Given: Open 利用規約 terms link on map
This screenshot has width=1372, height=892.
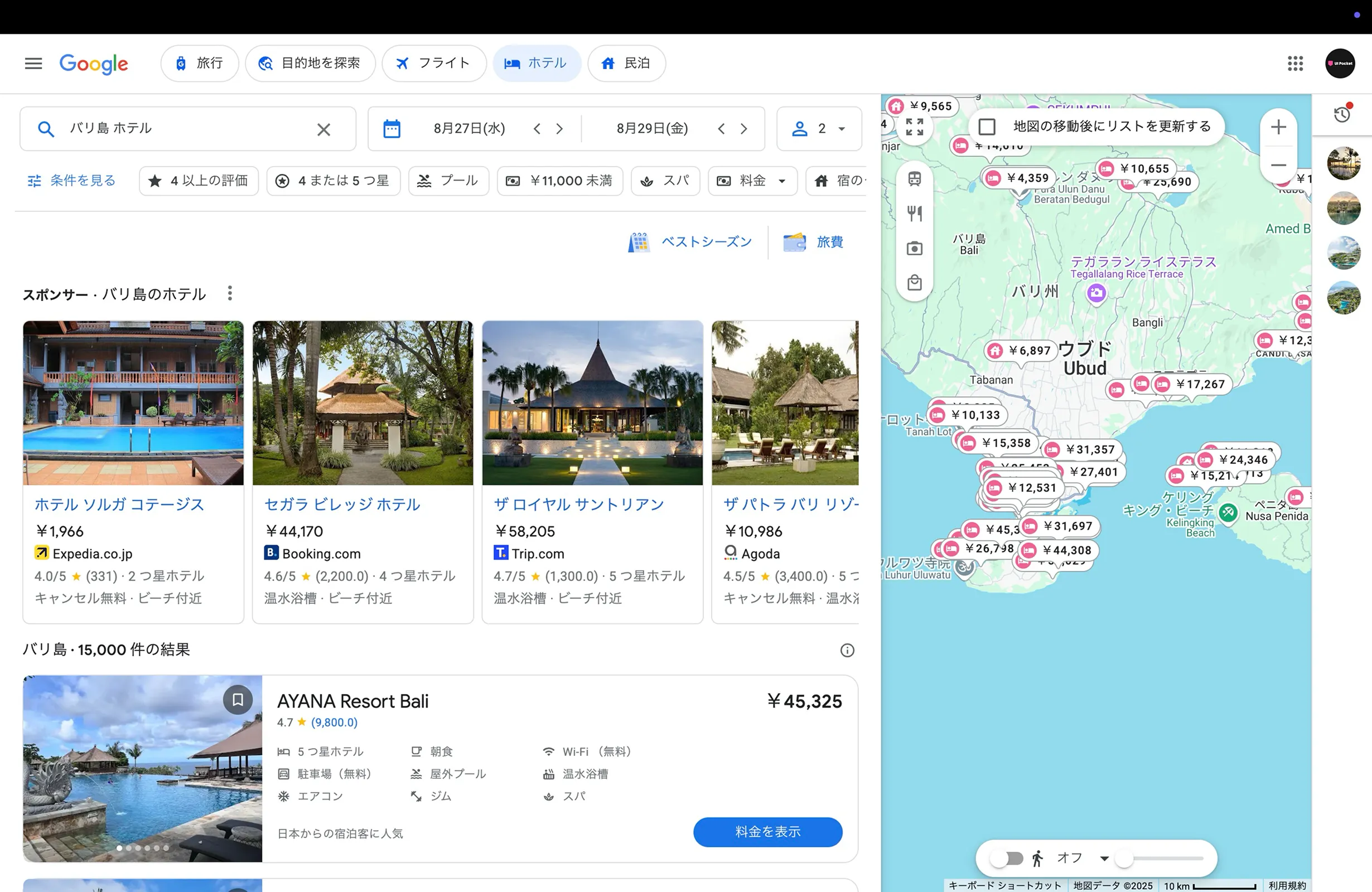Looking at the screenshot, I should (x=1288, y=886).
